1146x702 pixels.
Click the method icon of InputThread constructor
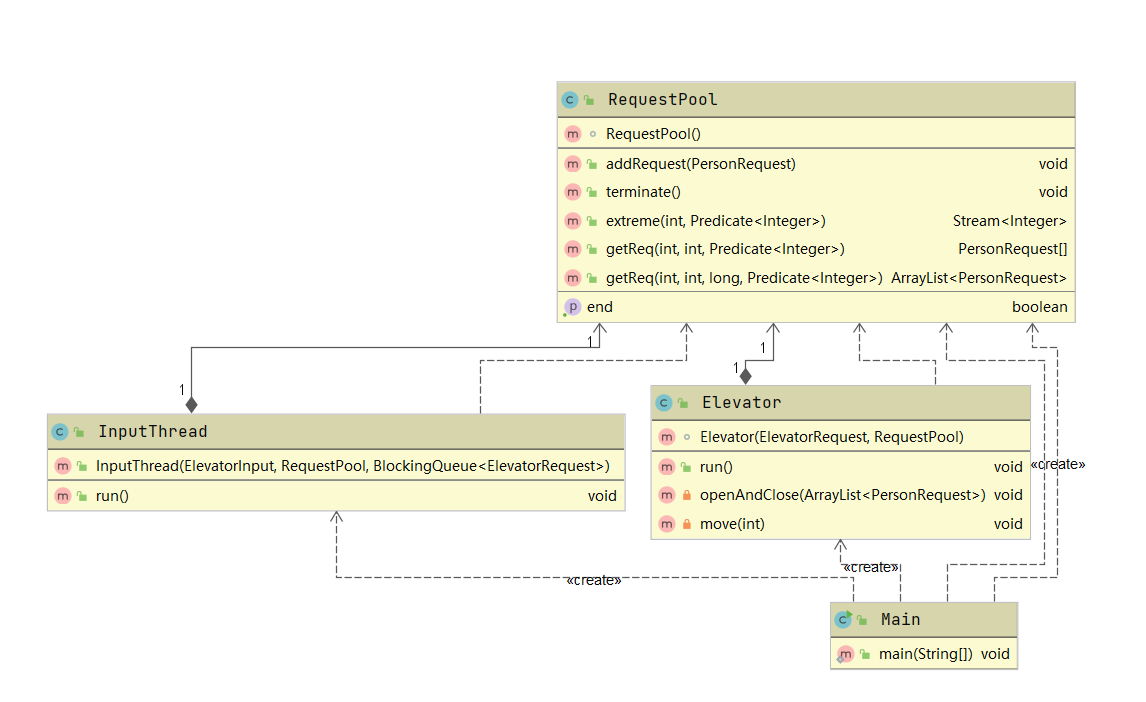tap(63, 466)
